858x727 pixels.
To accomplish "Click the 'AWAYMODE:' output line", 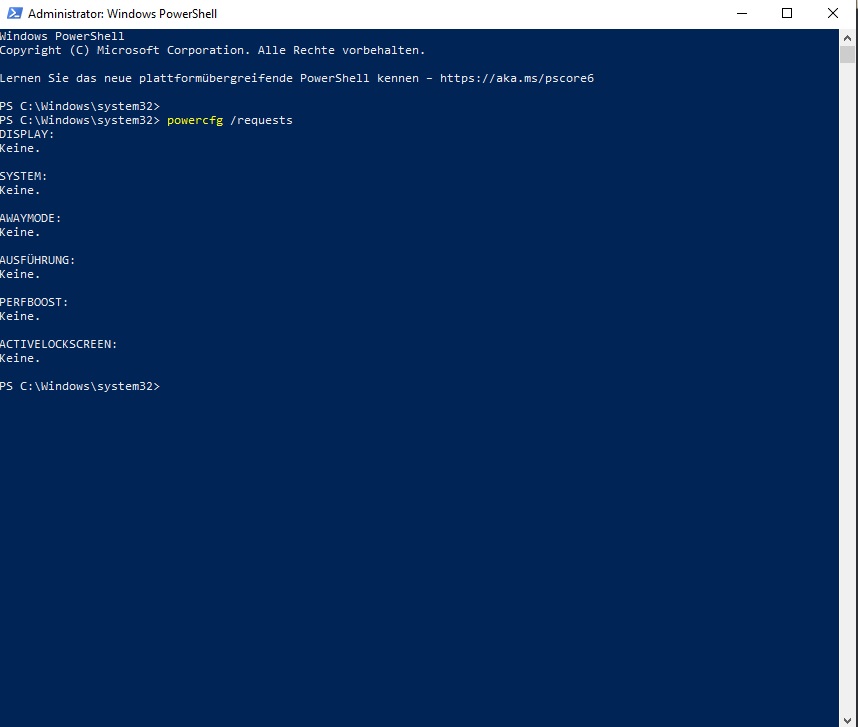I will click(x=31, y=218).
